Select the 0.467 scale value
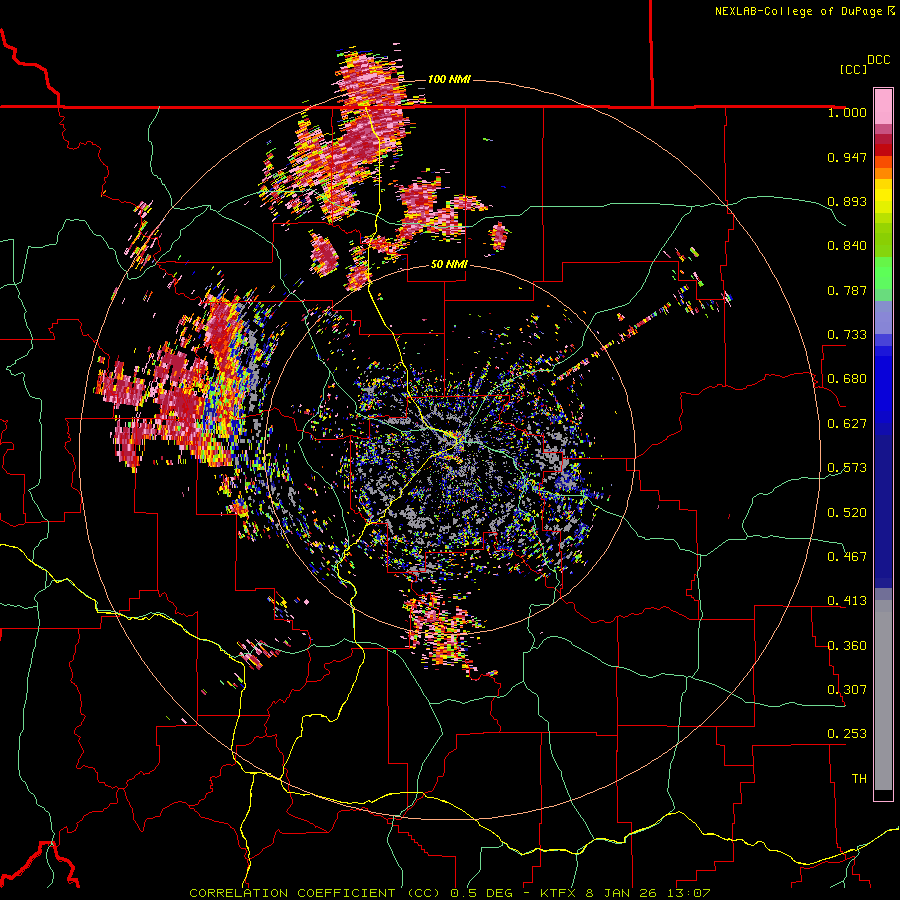This screenshot has height=900, width=900. (x=847, y=557)
